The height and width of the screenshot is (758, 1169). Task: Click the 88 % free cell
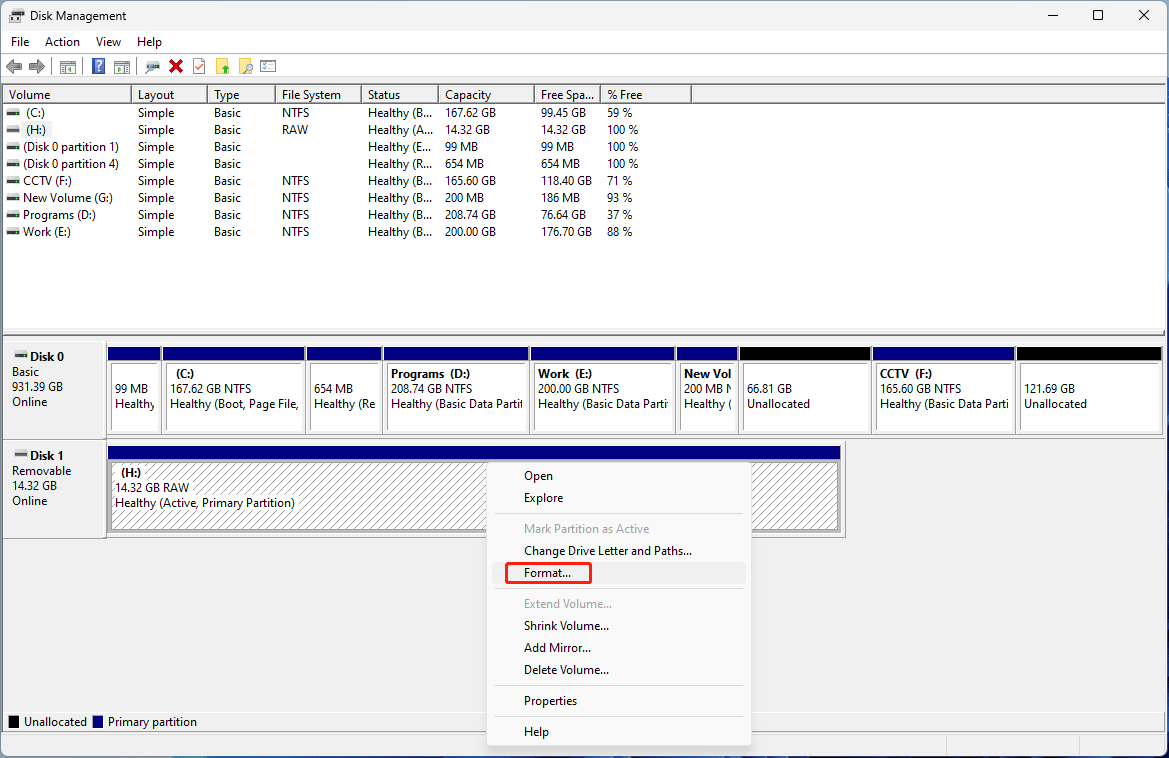pyautogui.click(x=620, y=232)
